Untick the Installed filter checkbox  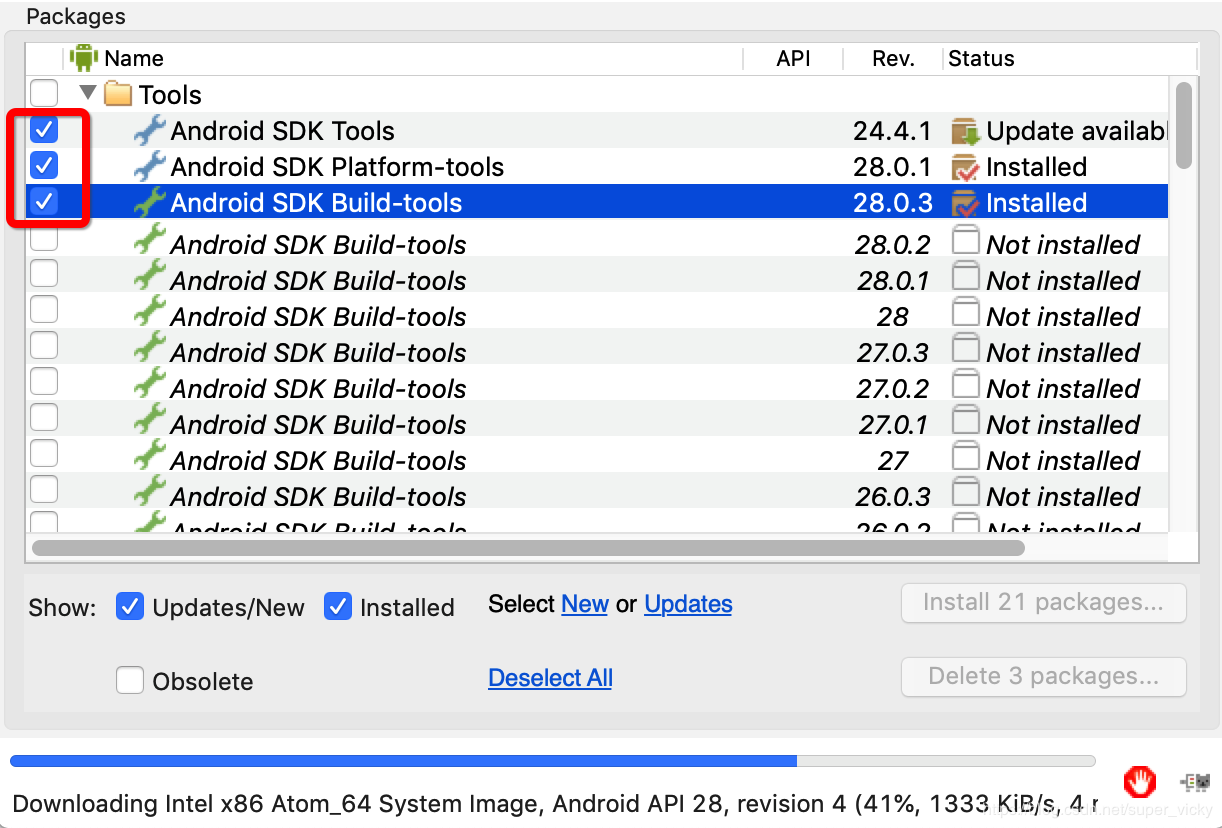[338, 607]
